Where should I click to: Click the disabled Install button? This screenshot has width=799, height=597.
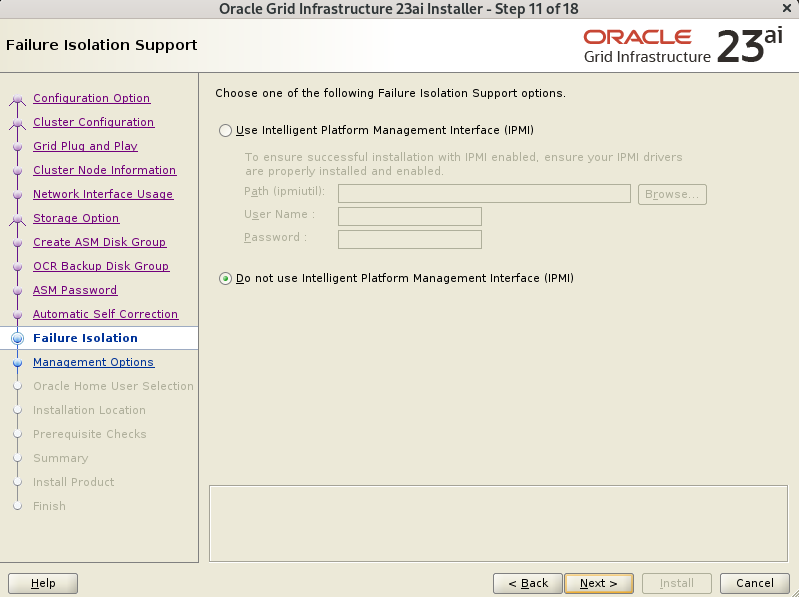click(x=677, y=583)
